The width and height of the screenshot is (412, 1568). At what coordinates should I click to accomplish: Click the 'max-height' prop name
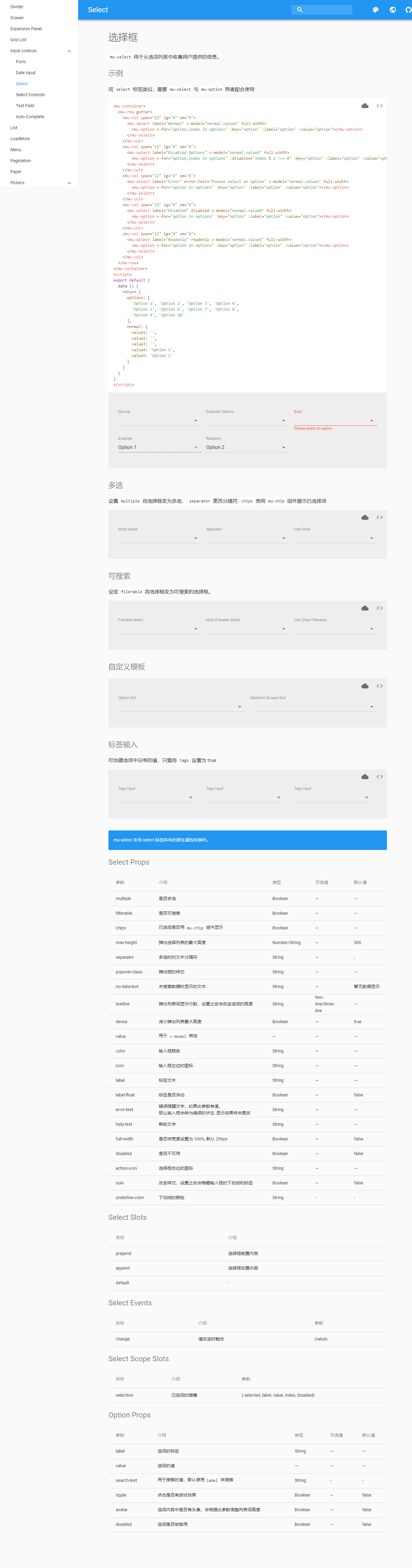click(126, 942)
